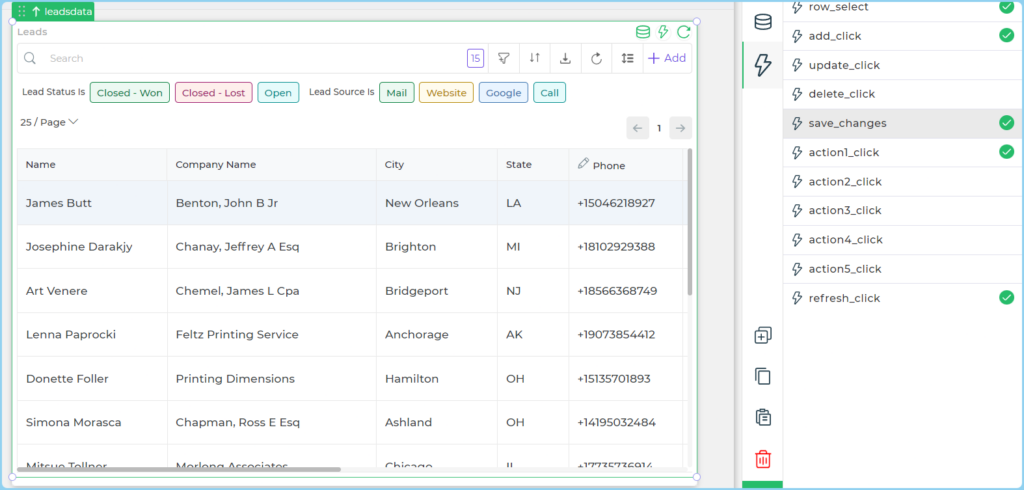Toggle the Closed - Won status filter
The image size is (1024, 490).
click(x=129, y=93)
